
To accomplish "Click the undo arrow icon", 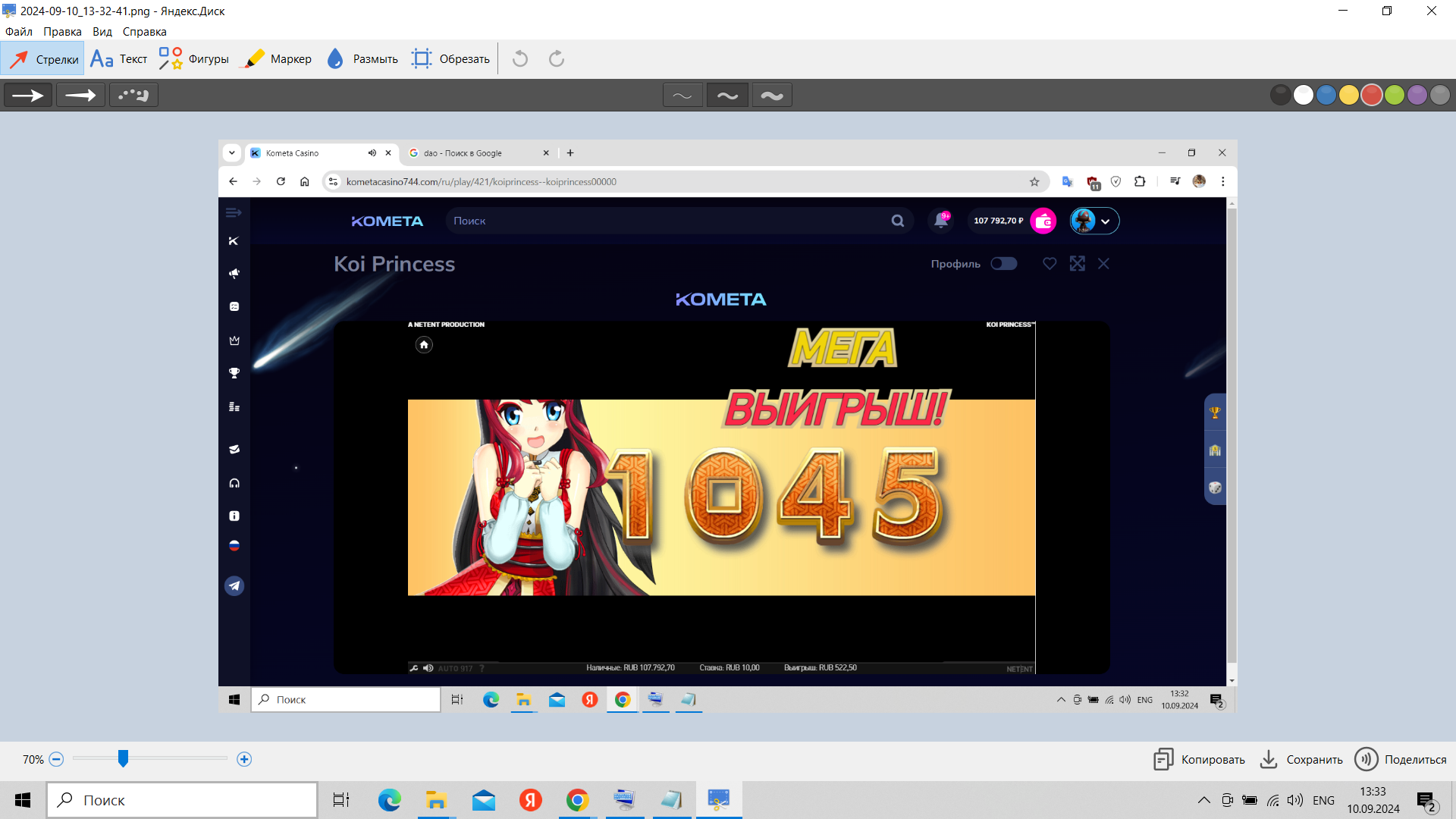I will click(520, 59).
